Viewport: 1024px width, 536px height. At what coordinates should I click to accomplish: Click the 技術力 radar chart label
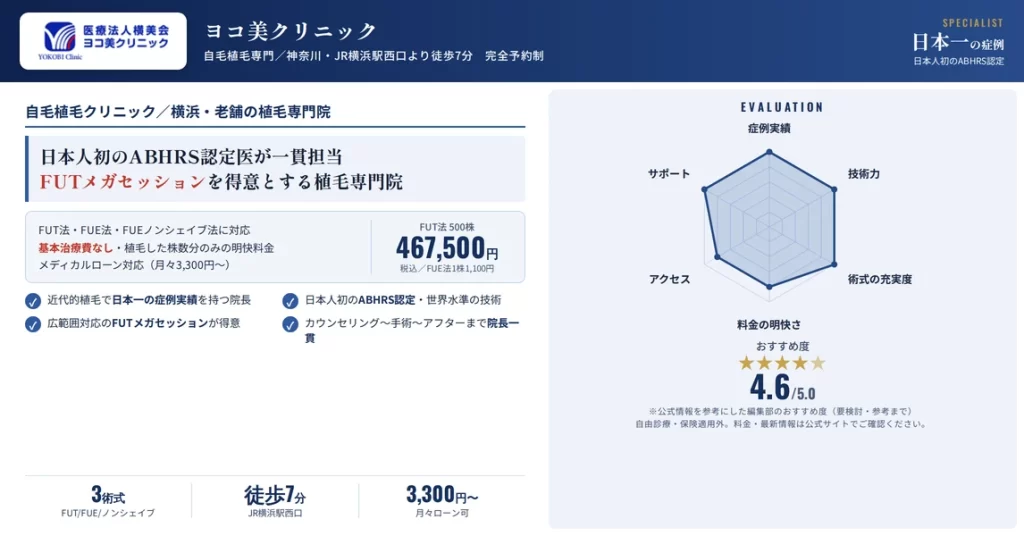coord(863,174)
